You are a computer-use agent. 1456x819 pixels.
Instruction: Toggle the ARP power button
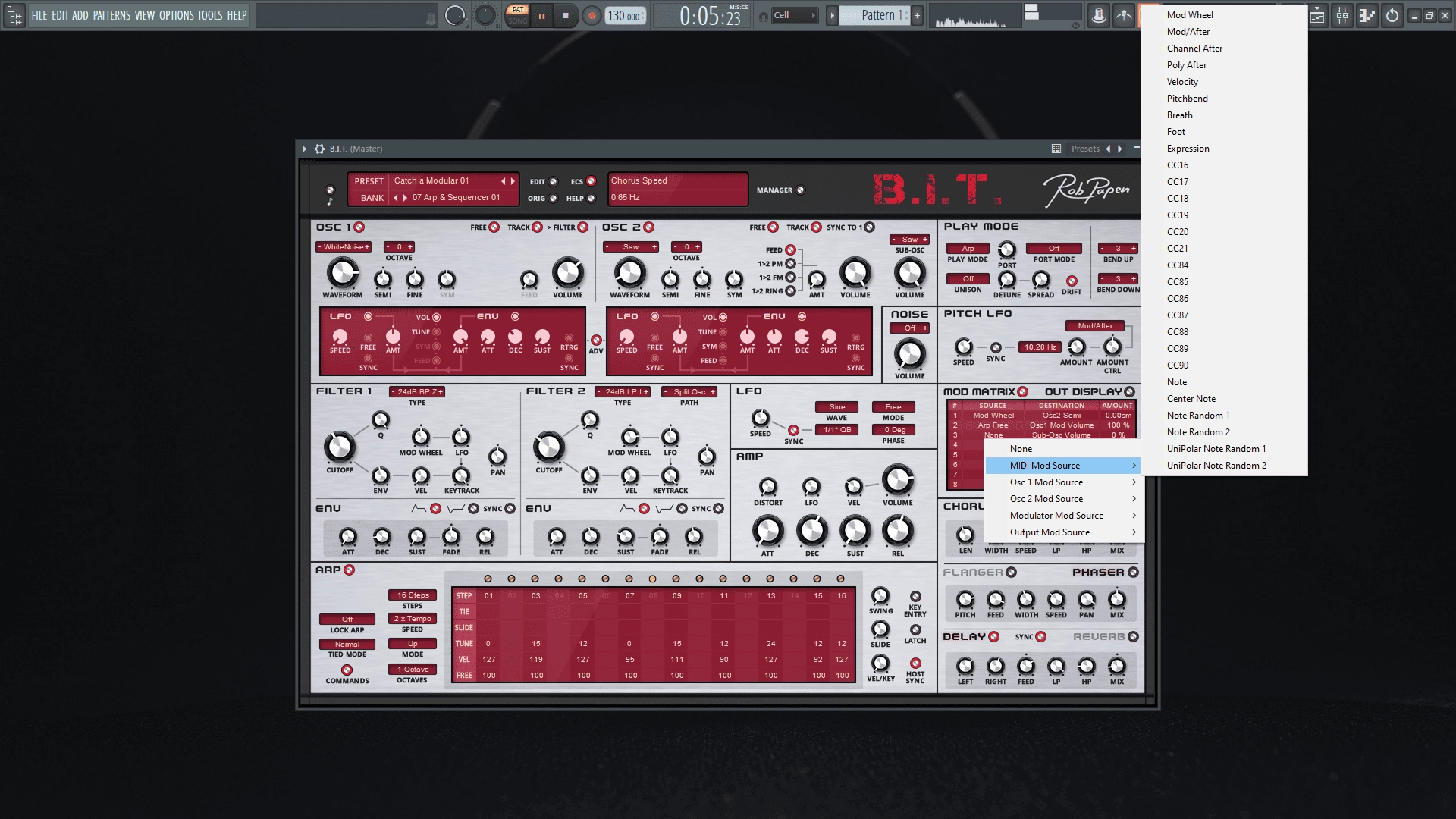[x=350, y=570]
